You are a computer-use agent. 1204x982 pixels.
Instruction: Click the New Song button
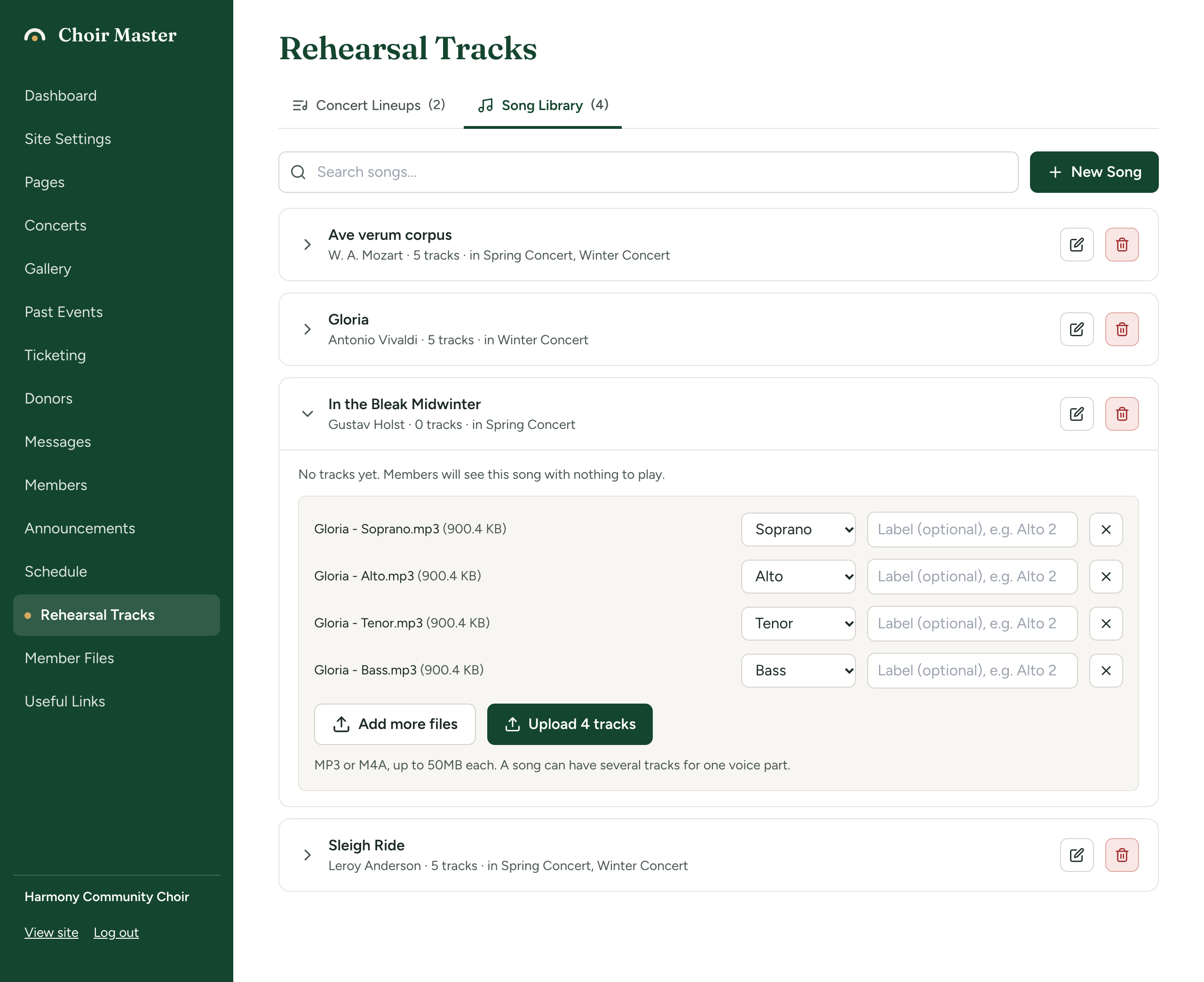coord(1094,172)
